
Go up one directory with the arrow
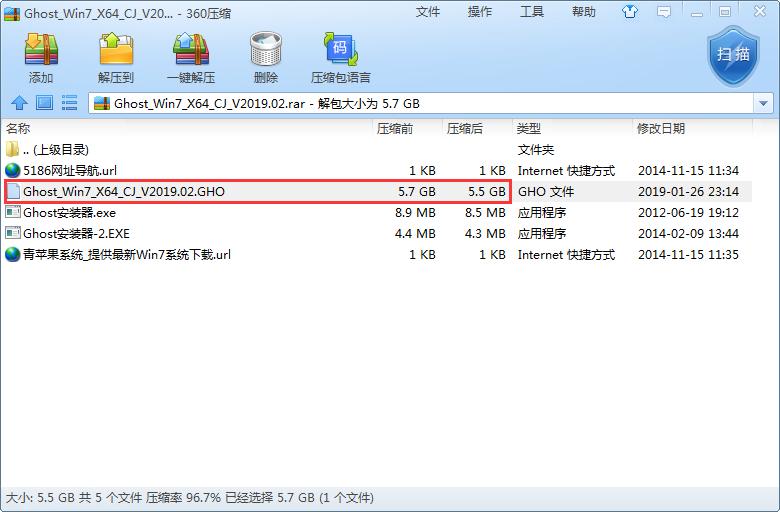(x=19, y=103)
